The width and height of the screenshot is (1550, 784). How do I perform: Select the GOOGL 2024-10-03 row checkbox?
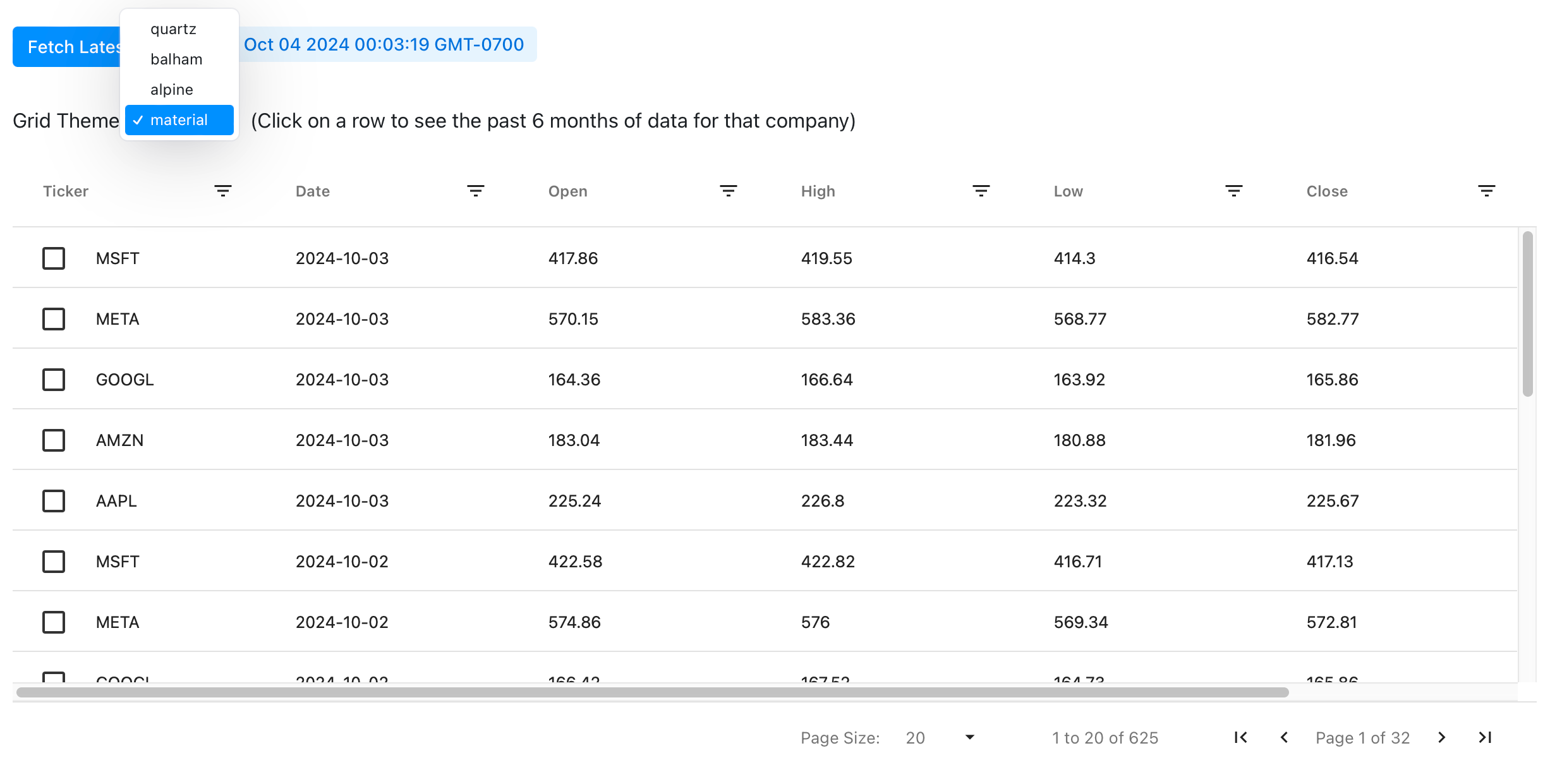tap(54, 380)
